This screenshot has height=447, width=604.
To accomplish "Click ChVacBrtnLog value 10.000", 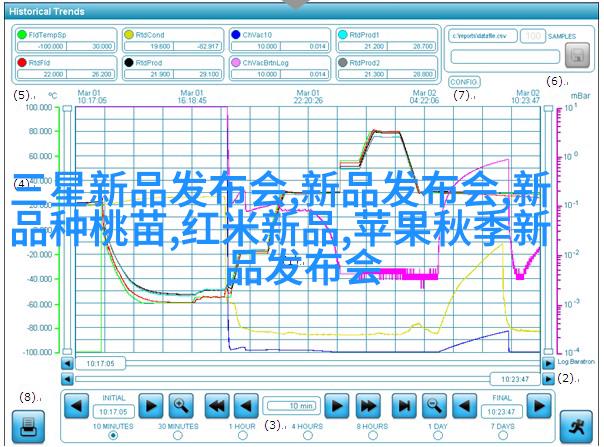I will [x=256, y=74].
